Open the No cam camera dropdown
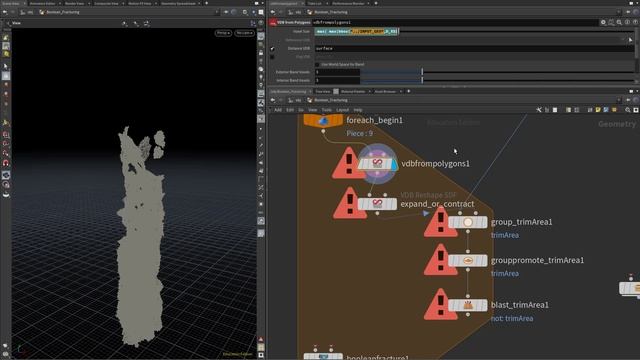 (x=244, y=33)
